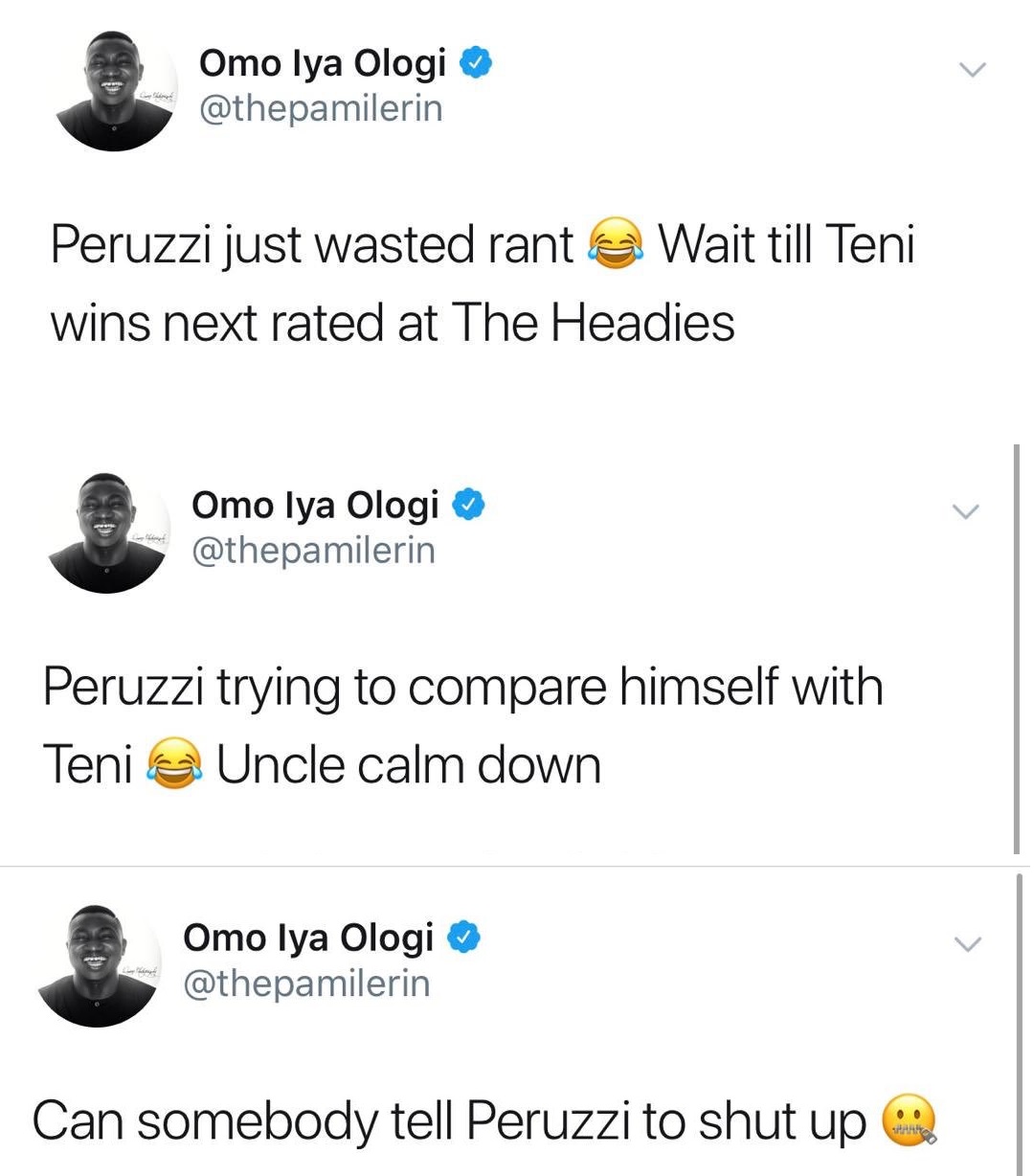
Task: Open the tweet mentioning 'The Headies'
Action: (393, 323)
